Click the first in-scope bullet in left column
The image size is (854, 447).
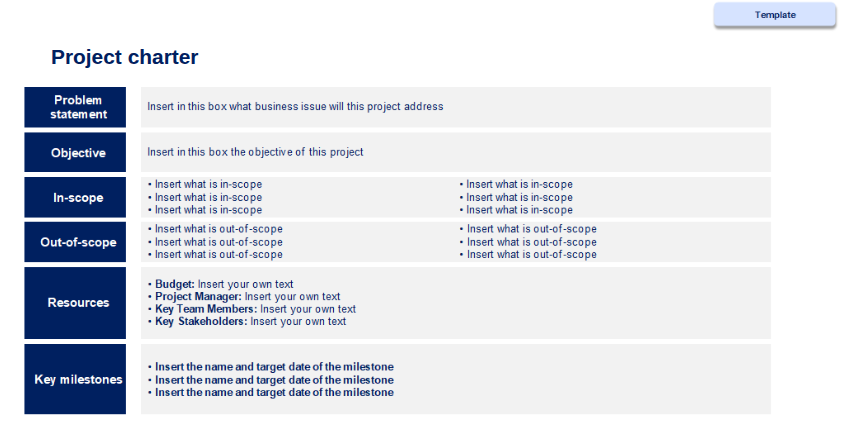coord(205,185)
